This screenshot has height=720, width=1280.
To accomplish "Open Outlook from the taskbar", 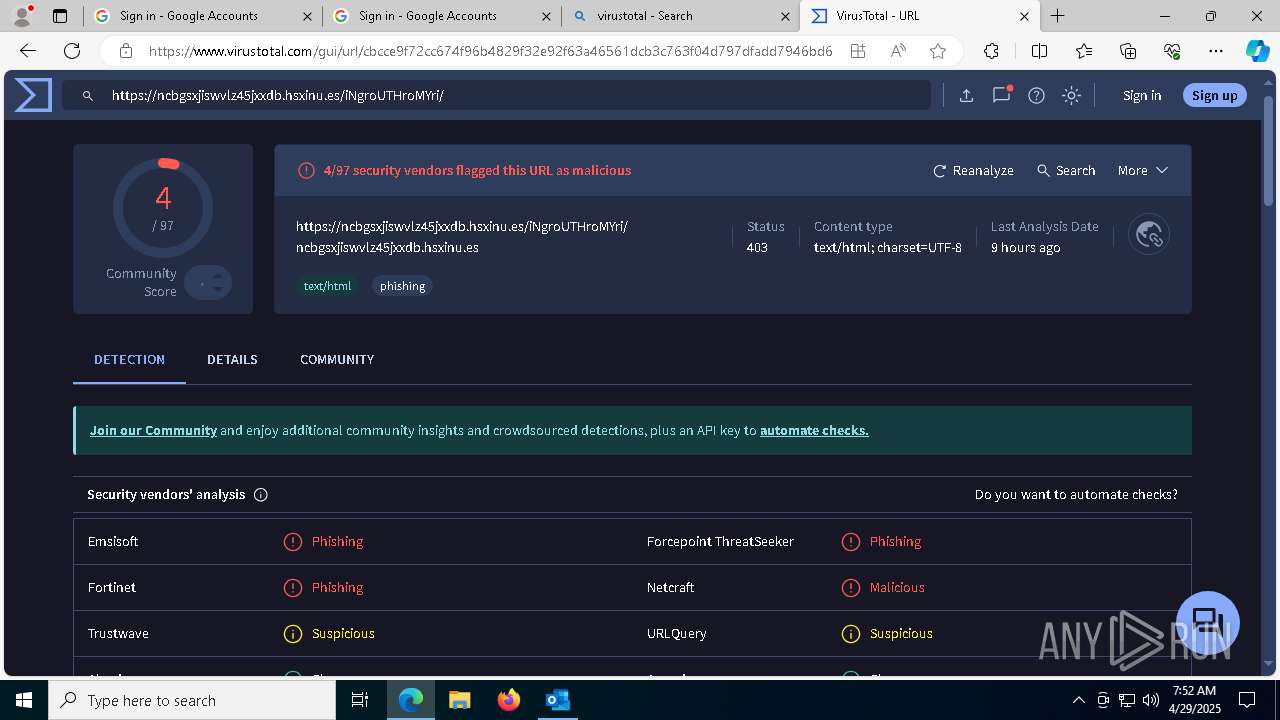I will [x=558, y=700].
